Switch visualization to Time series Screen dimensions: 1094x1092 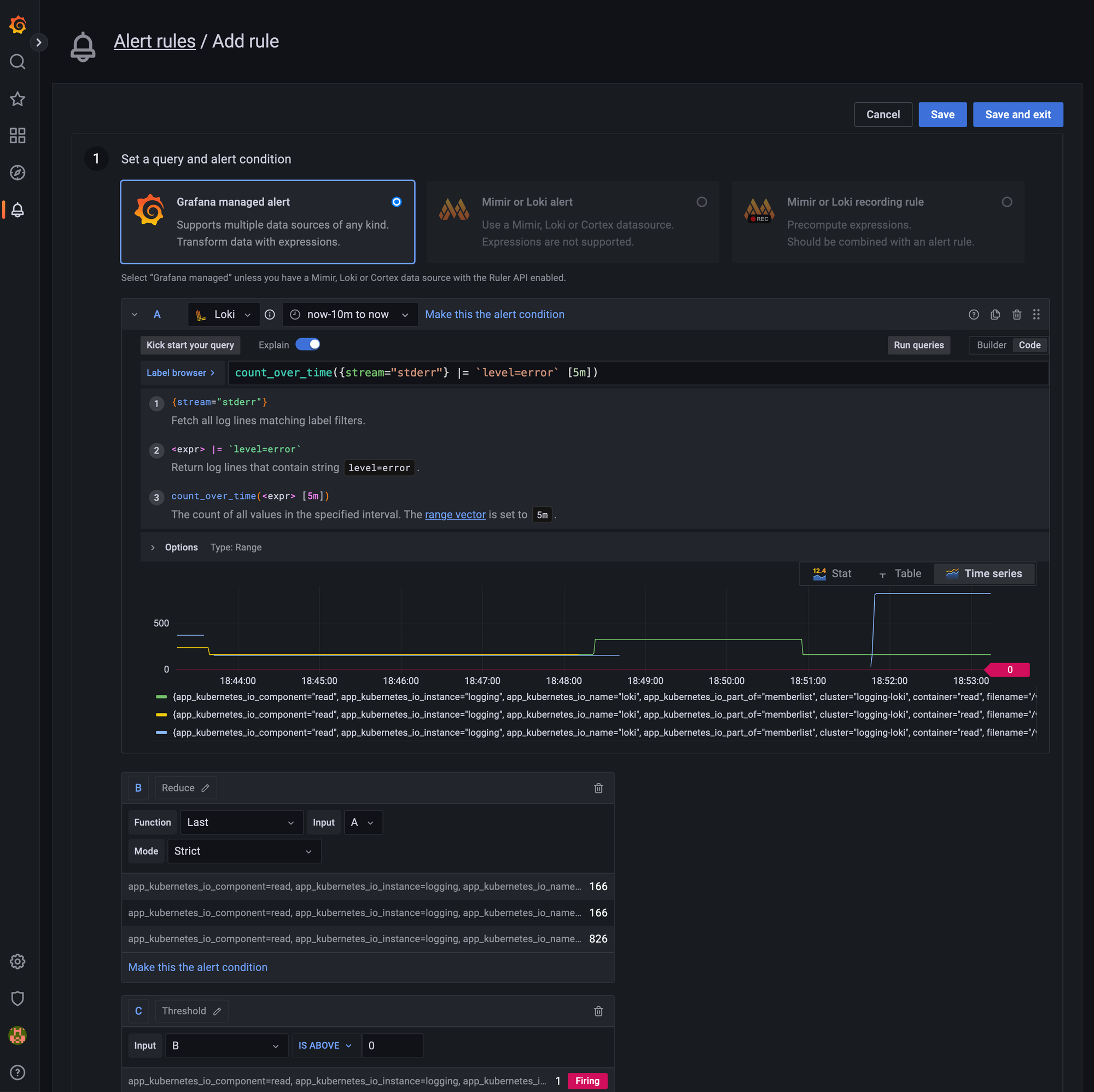(984, 574)
